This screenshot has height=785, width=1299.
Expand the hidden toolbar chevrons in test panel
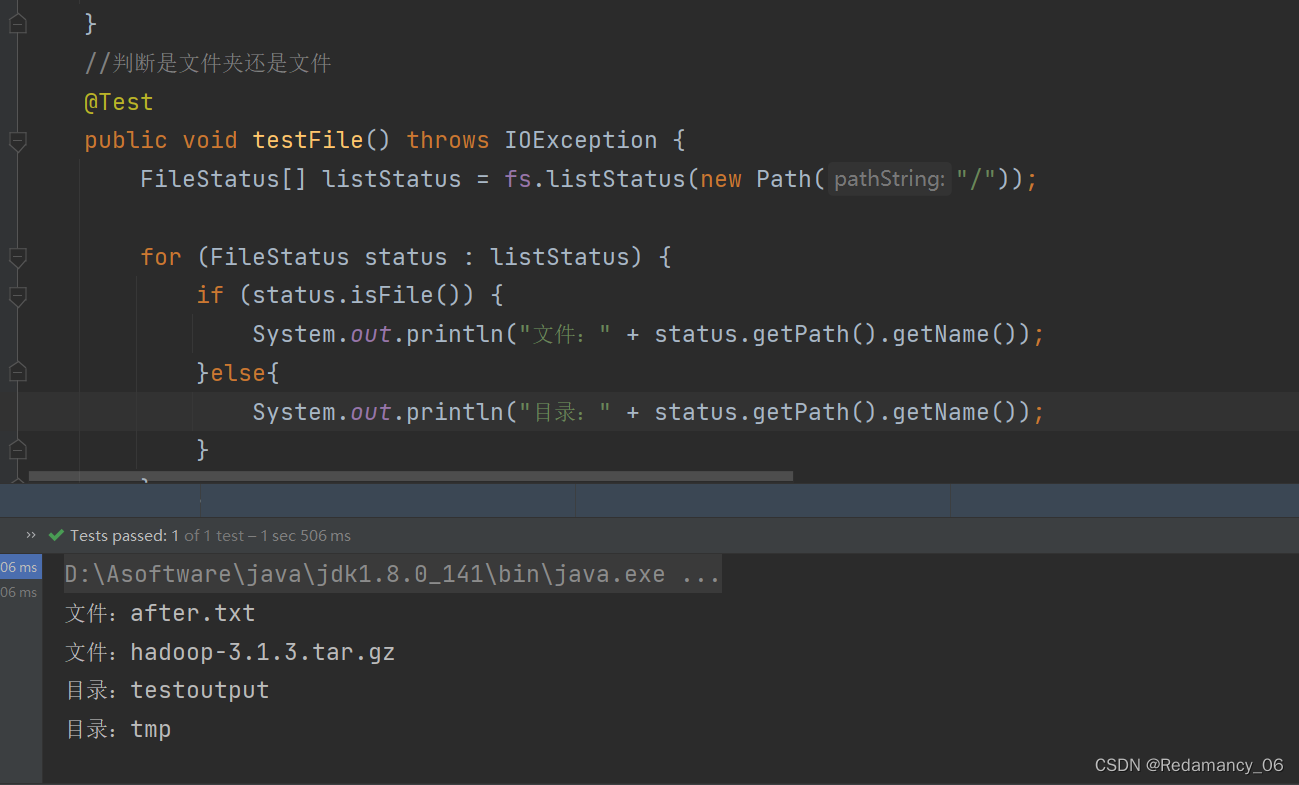tap(31, 535)
